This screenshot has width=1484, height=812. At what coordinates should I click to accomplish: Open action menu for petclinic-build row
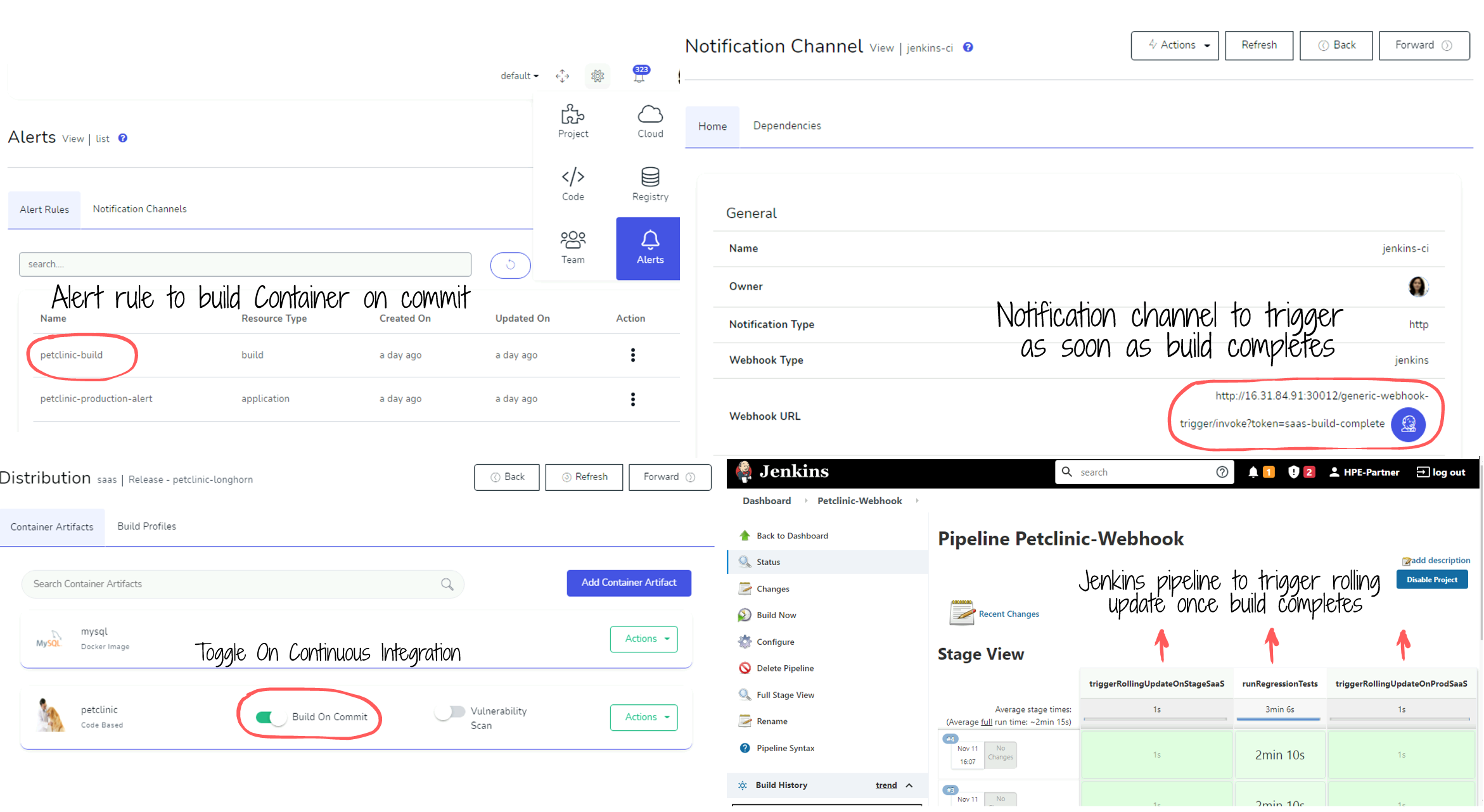[x=632, y=355]
